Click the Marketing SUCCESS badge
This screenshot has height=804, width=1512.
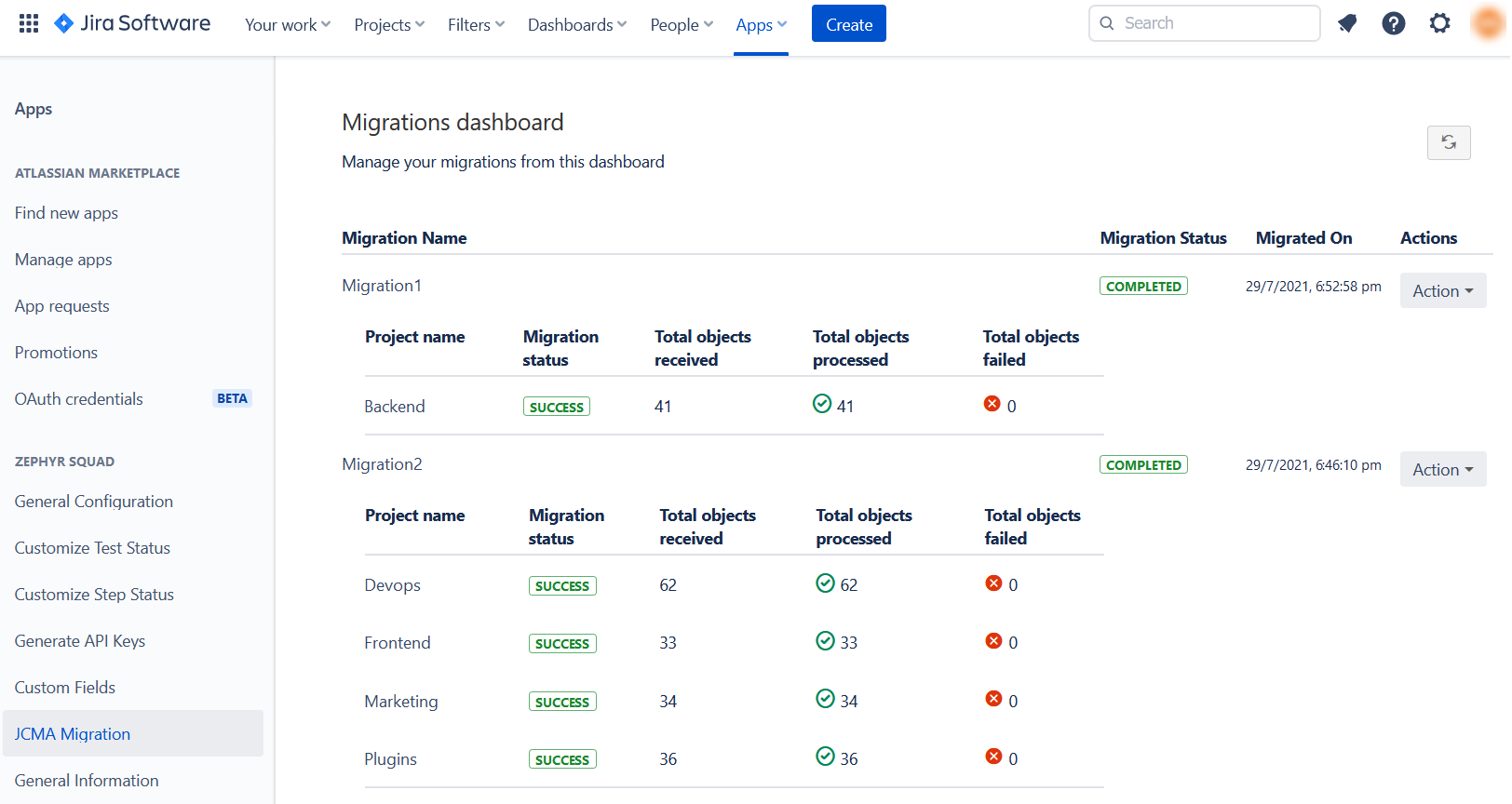tap(562, 702)
